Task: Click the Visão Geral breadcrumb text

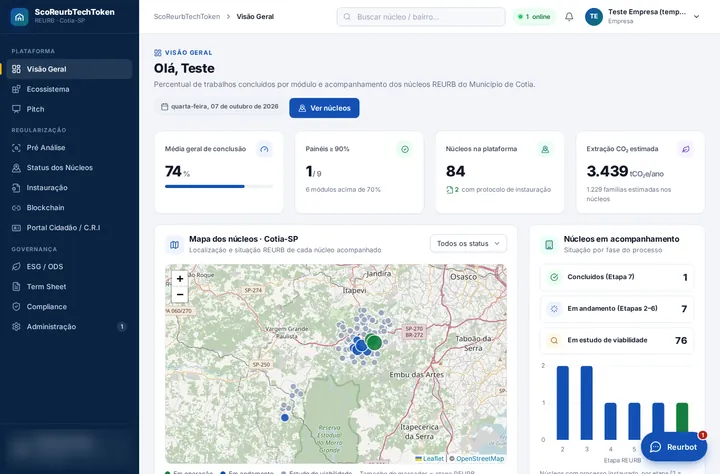Action: point(255,17)
